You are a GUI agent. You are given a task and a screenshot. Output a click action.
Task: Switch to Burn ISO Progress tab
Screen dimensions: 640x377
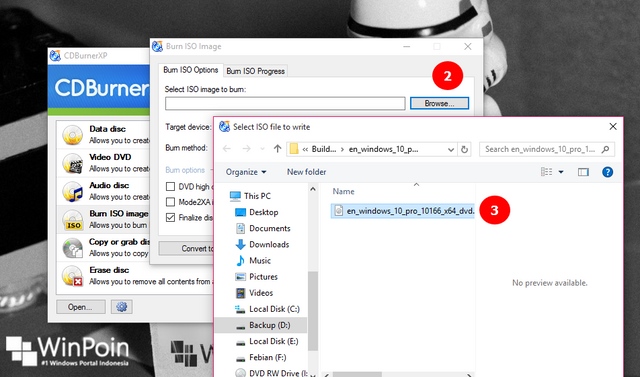(256, 71)
